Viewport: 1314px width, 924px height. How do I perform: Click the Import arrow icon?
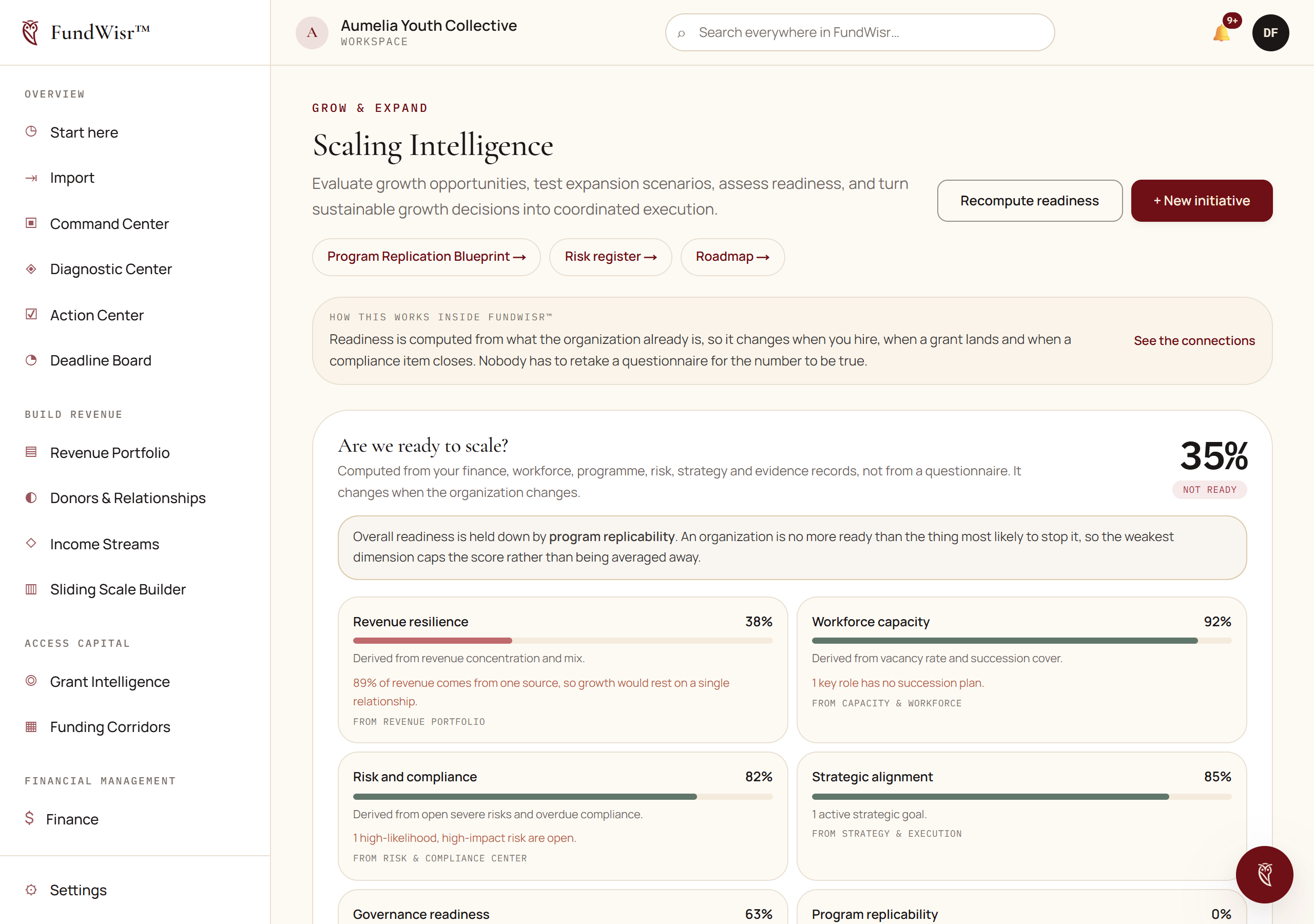pos(31,178)
